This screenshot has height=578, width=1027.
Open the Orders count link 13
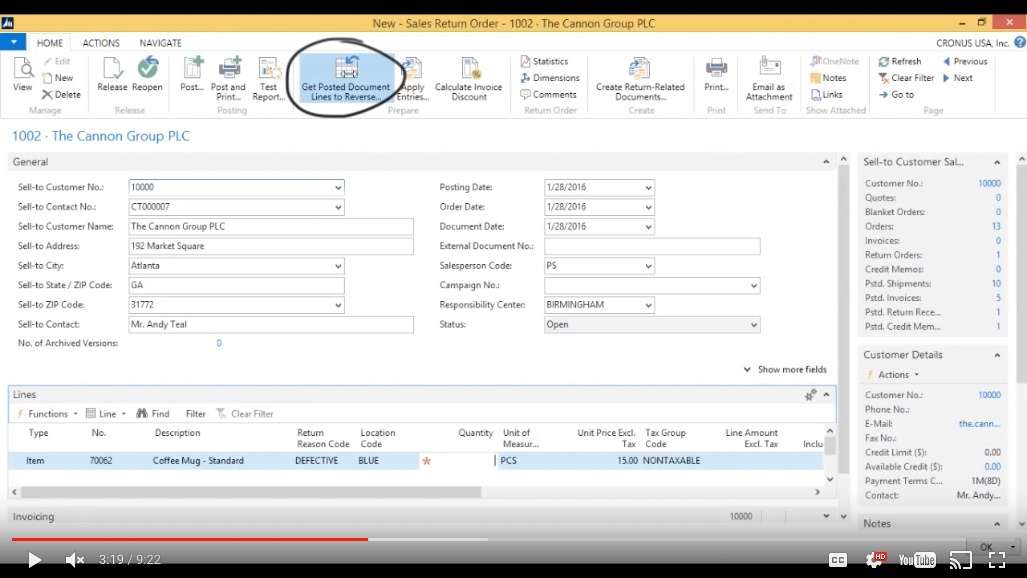[996, 226]
